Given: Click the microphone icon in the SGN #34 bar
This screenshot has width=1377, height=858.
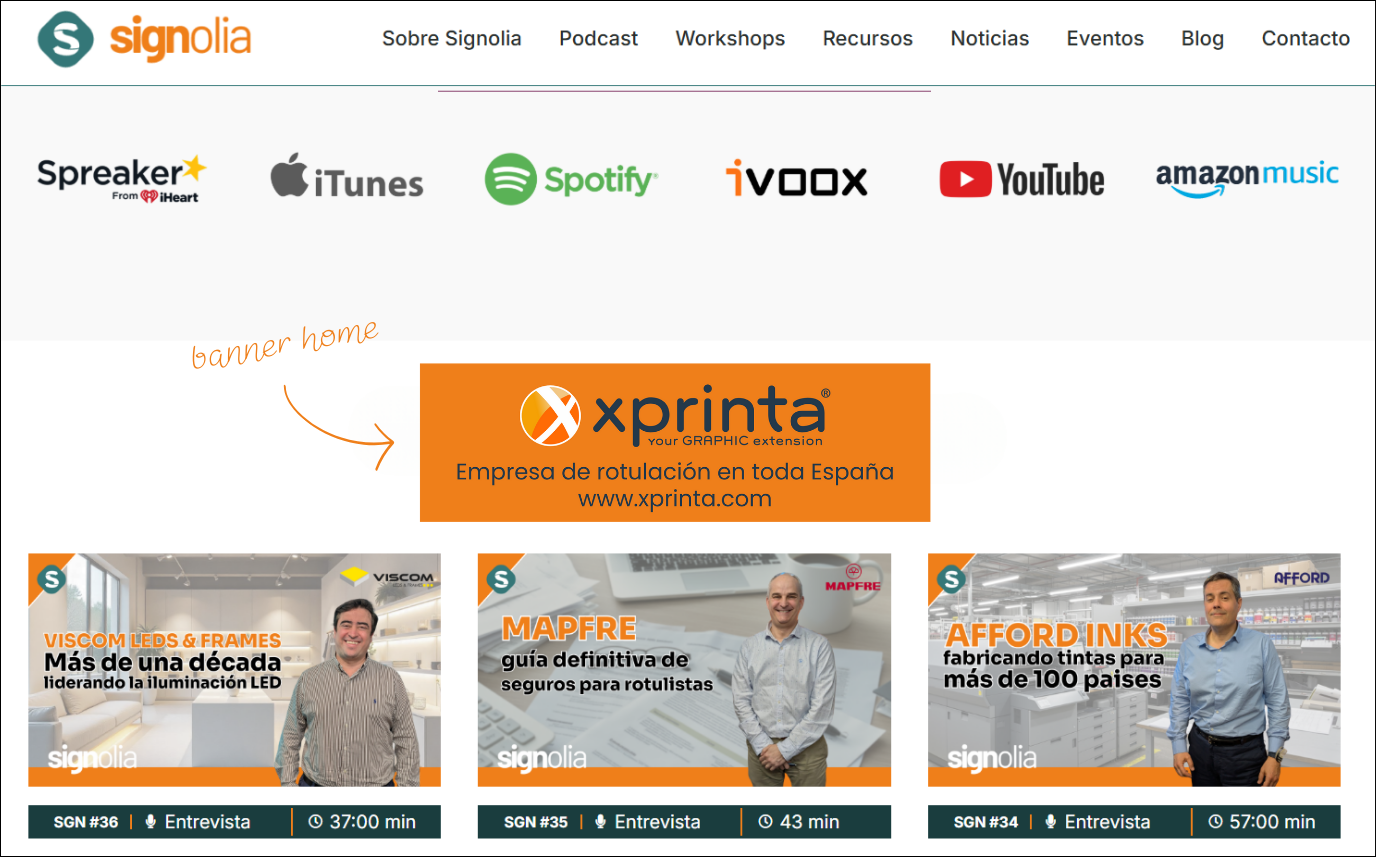Looking at the screenshot, I should pyautogui.click(x=1051, y=822).
